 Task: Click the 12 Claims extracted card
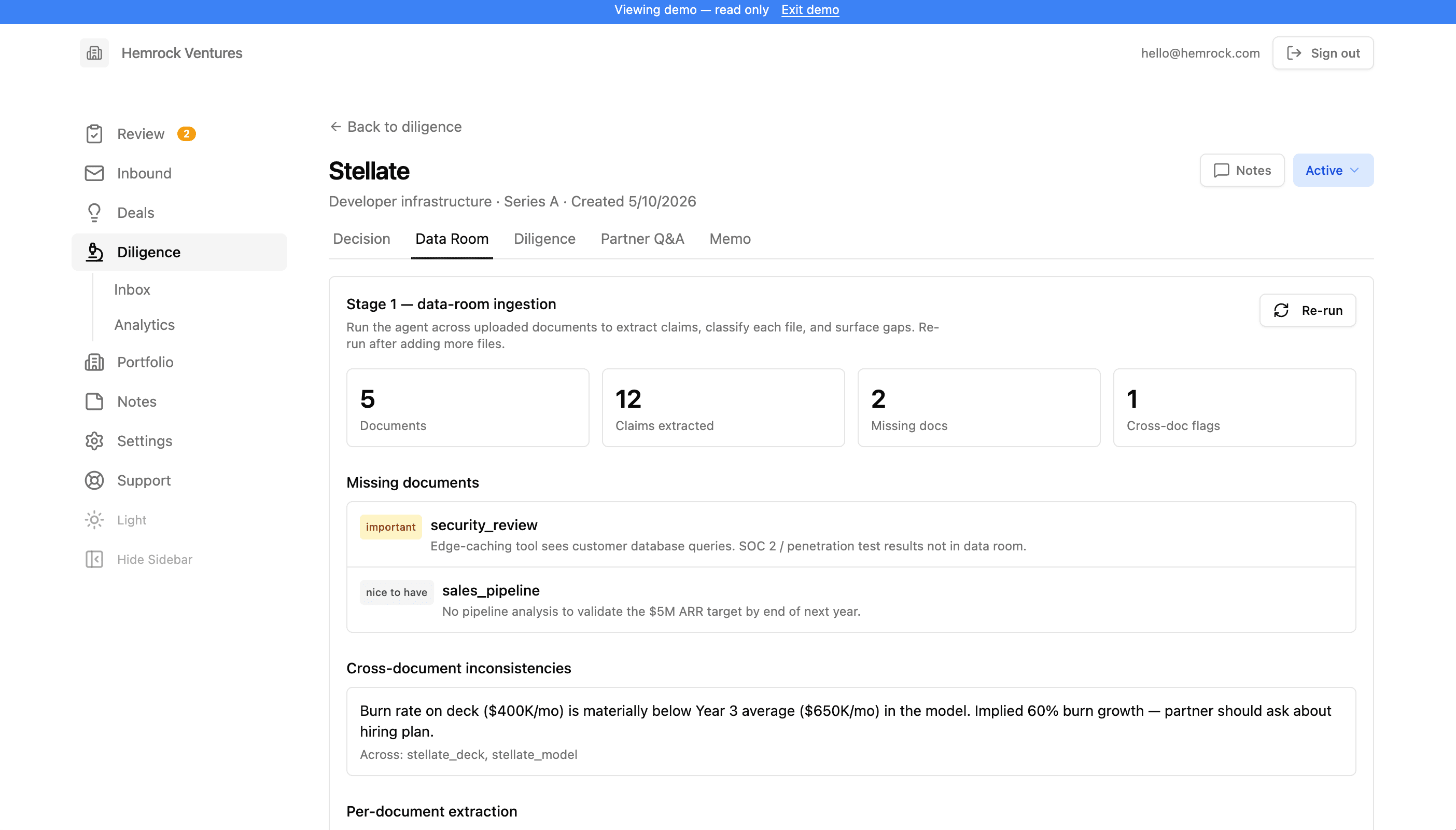(x=723, y=408)
